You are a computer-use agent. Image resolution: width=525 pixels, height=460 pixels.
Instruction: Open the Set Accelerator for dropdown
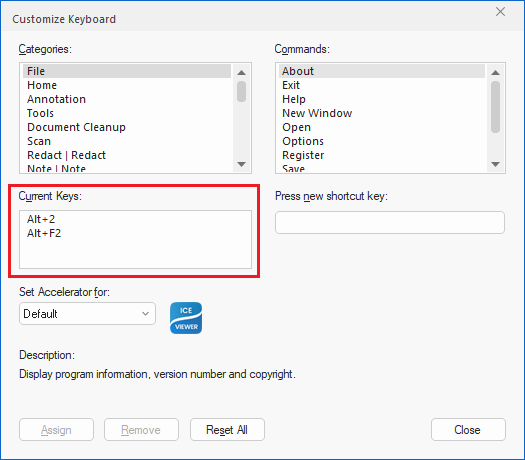[x=87, y=314]
